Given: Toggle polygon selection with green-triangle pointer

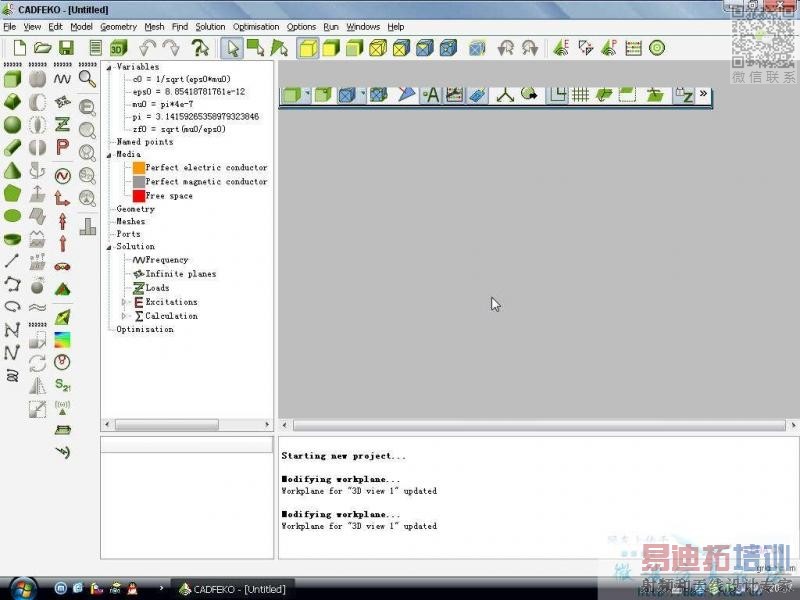Looking at the screenshot, I should tap(279, 48).
